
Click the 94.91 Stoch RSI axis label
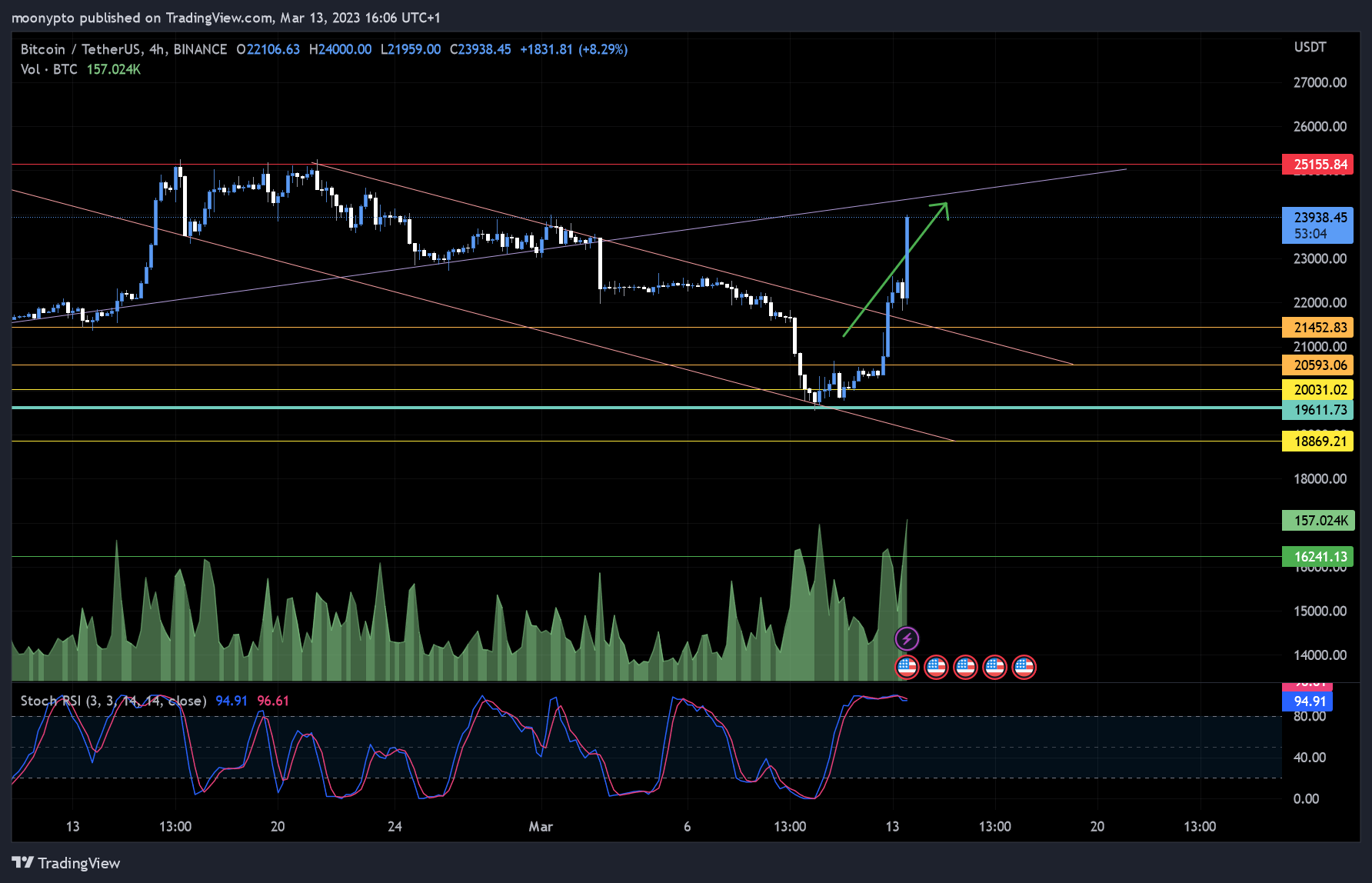(1307, 701)
